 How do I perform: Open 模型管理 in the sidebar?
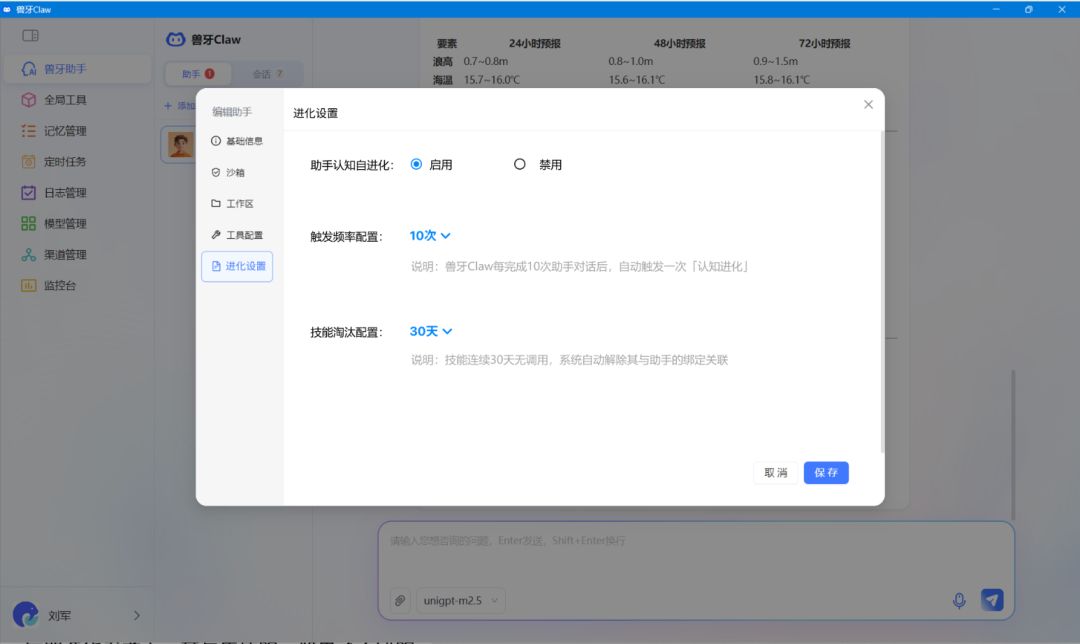pos(77,224)
